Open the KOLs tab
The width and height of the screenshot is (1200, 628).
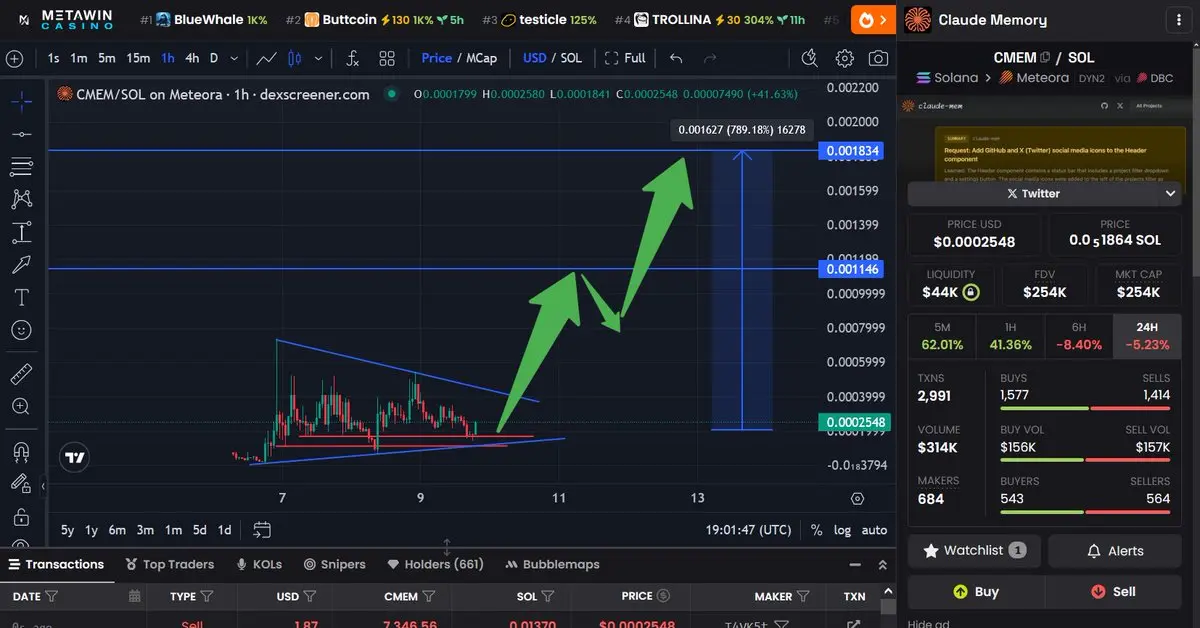click(259, 564)
